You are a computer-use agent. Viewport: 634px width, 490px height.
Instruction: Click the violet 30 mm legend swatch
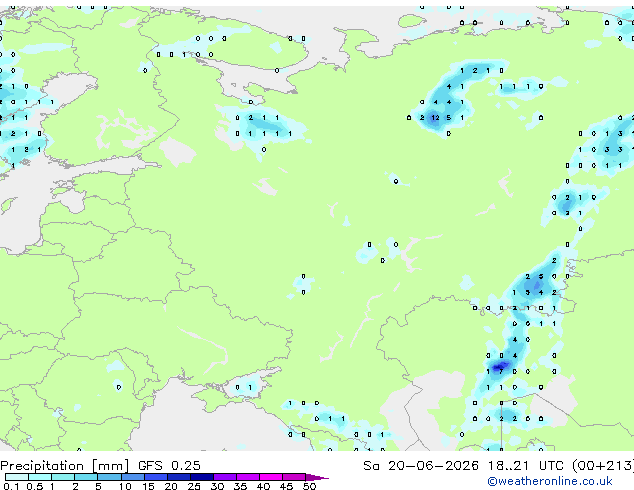point(225,477)
